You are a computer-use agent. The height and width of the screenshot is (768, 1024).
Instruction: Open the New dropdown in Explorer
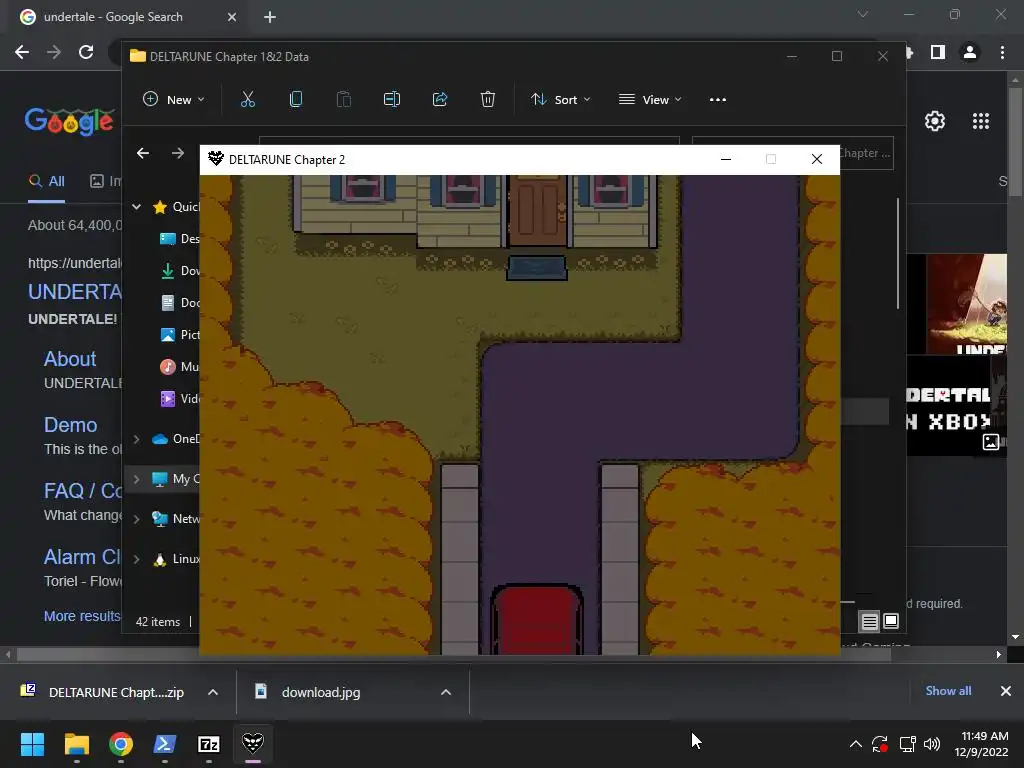(x=174, y=99)
